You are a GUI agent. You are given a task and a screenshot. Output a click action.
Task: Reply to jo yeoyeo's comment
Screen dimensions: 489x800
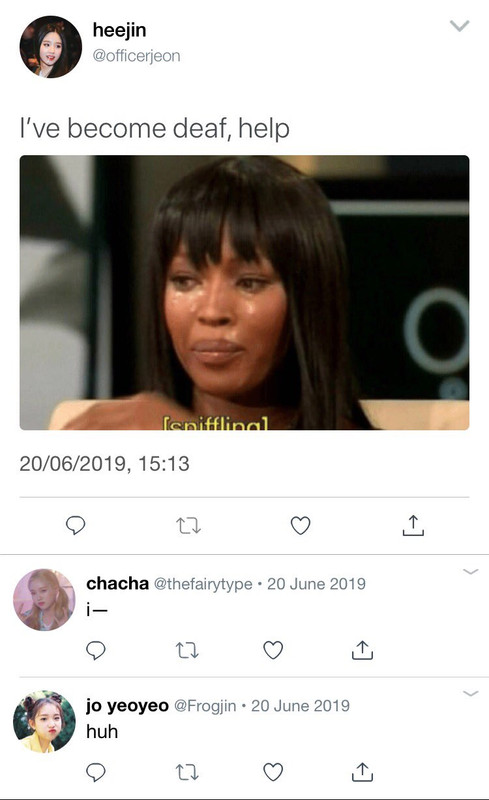point(95,772)
